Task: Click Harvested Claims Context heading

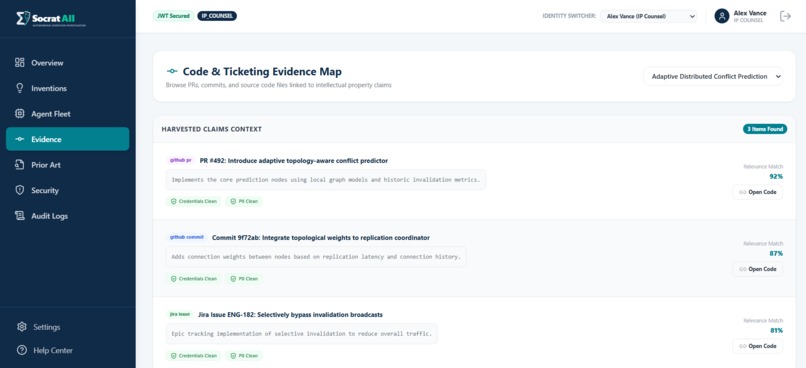Action: 212,129
